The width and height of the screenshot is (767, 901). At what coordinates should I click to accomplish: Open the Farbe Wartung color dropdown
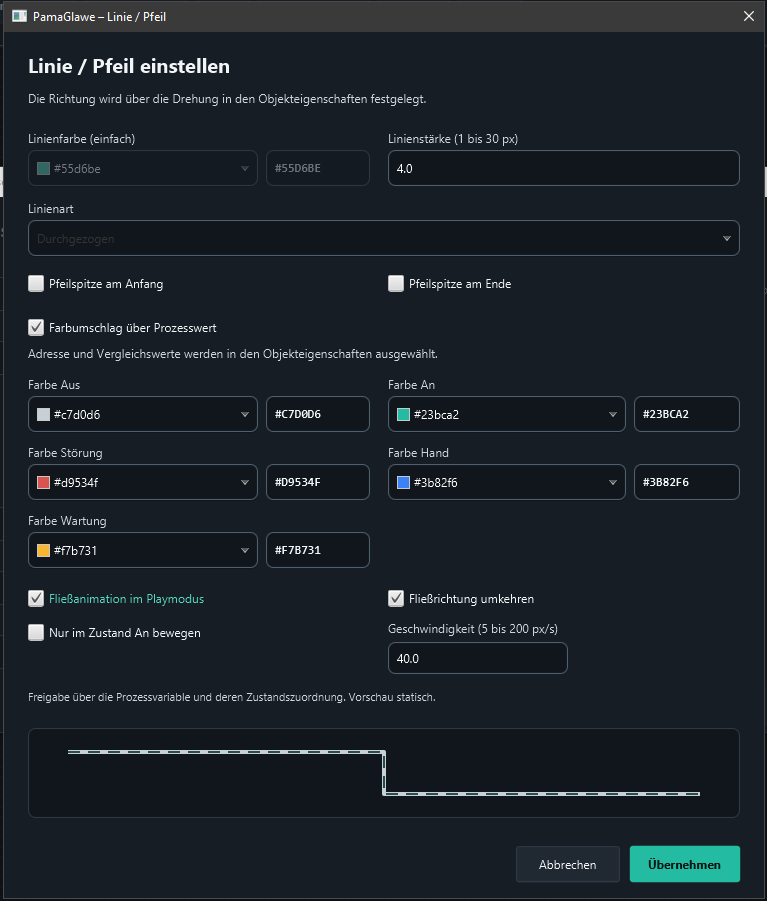(142, 550)
